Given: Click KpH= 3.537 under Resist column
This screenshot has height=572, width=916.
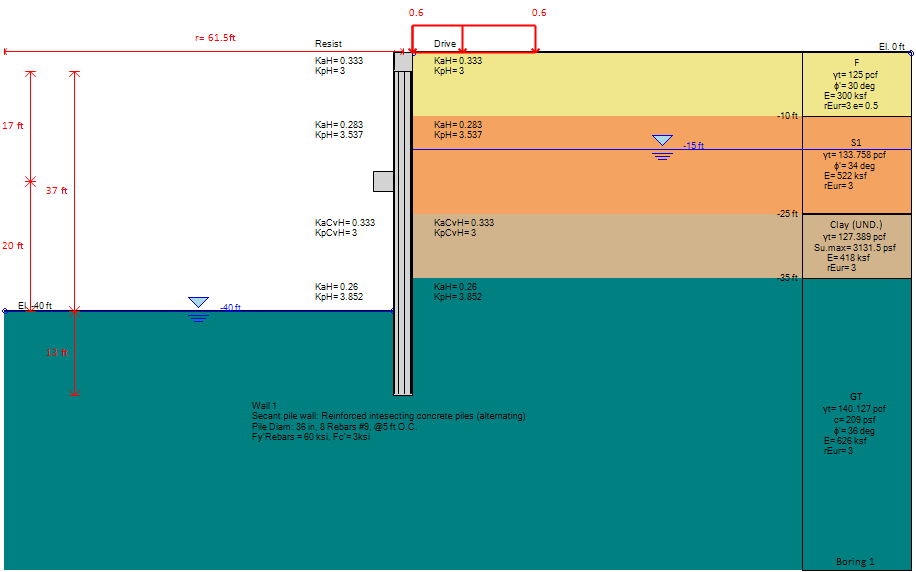Looking at the screenshot, I should (x=339, y=135).
